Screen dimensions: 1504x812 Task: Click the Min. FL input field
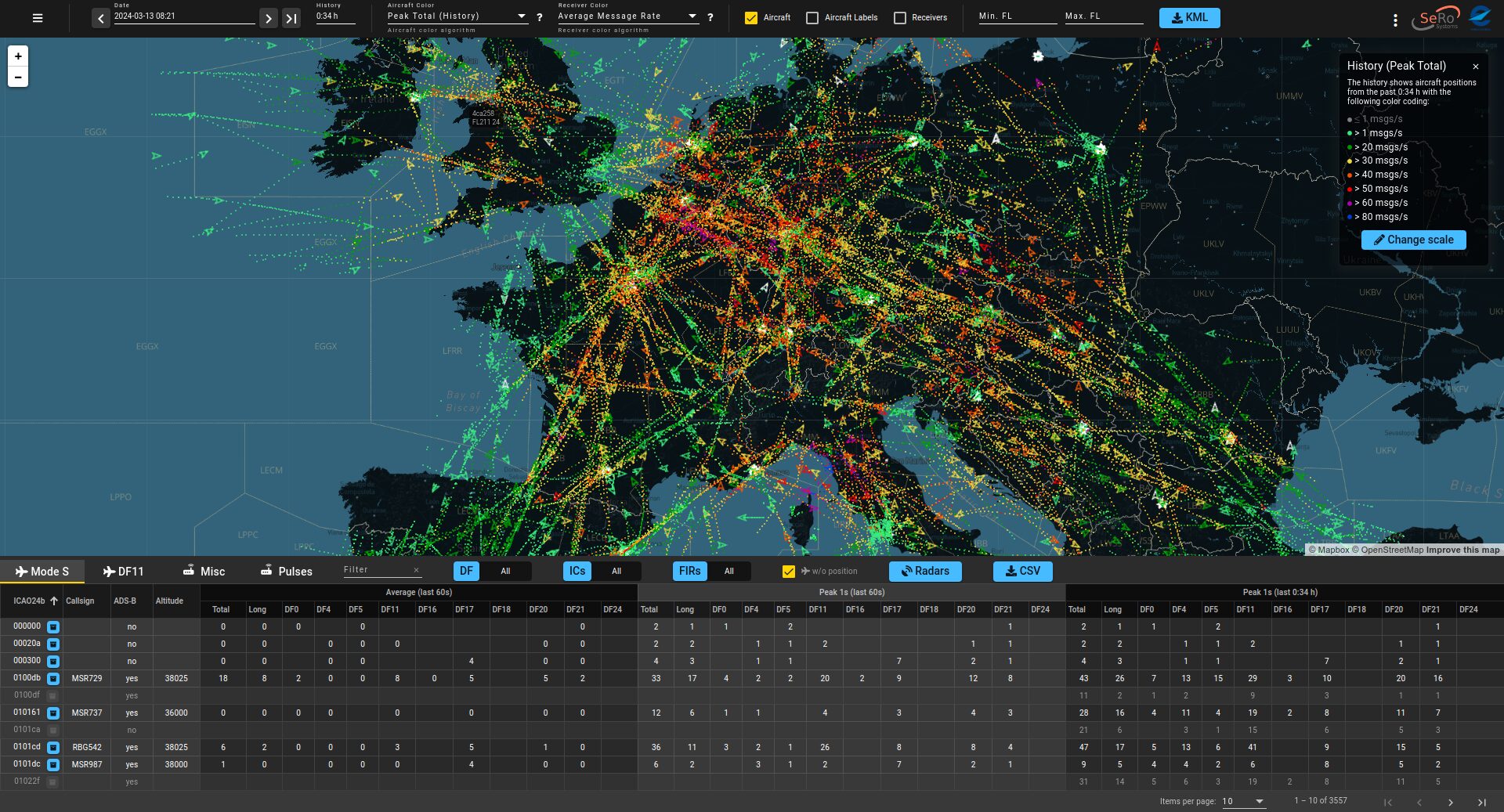click(x=1017, y=16)
